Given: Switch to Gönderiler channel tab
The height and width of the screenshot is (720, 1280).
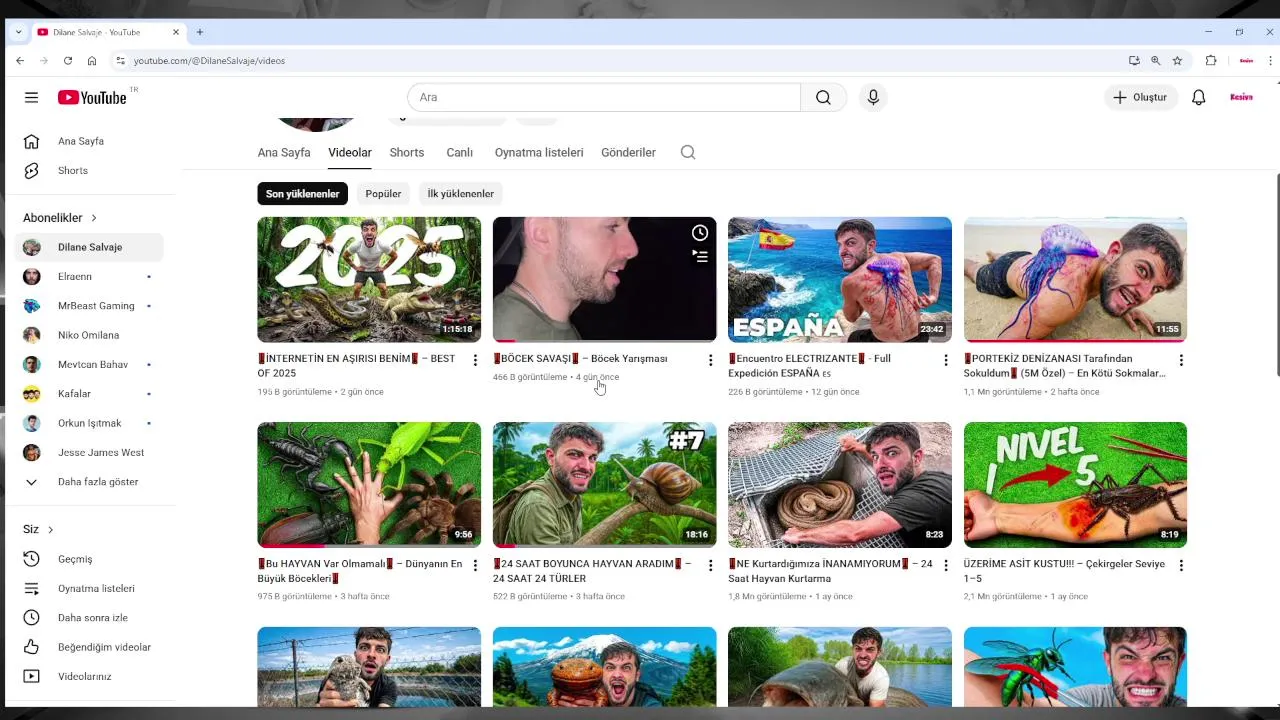Looking at the screenshot, I should [628, 152].
